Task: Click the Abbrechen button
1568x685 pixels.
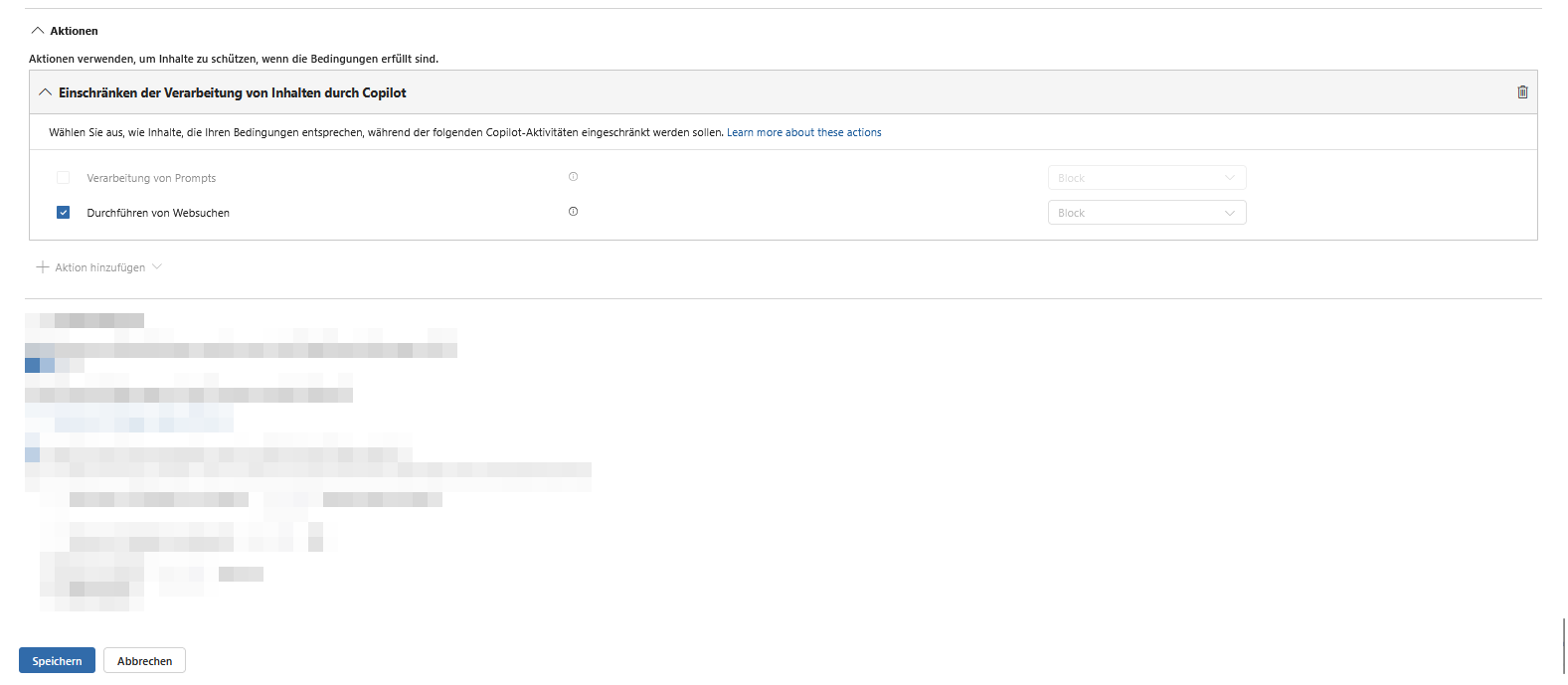Action: tap(144, 661)
